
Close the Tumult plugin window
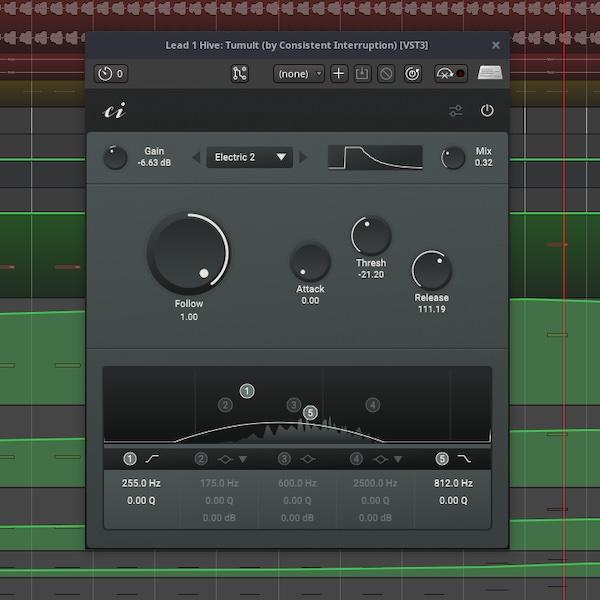pos(496,45)
